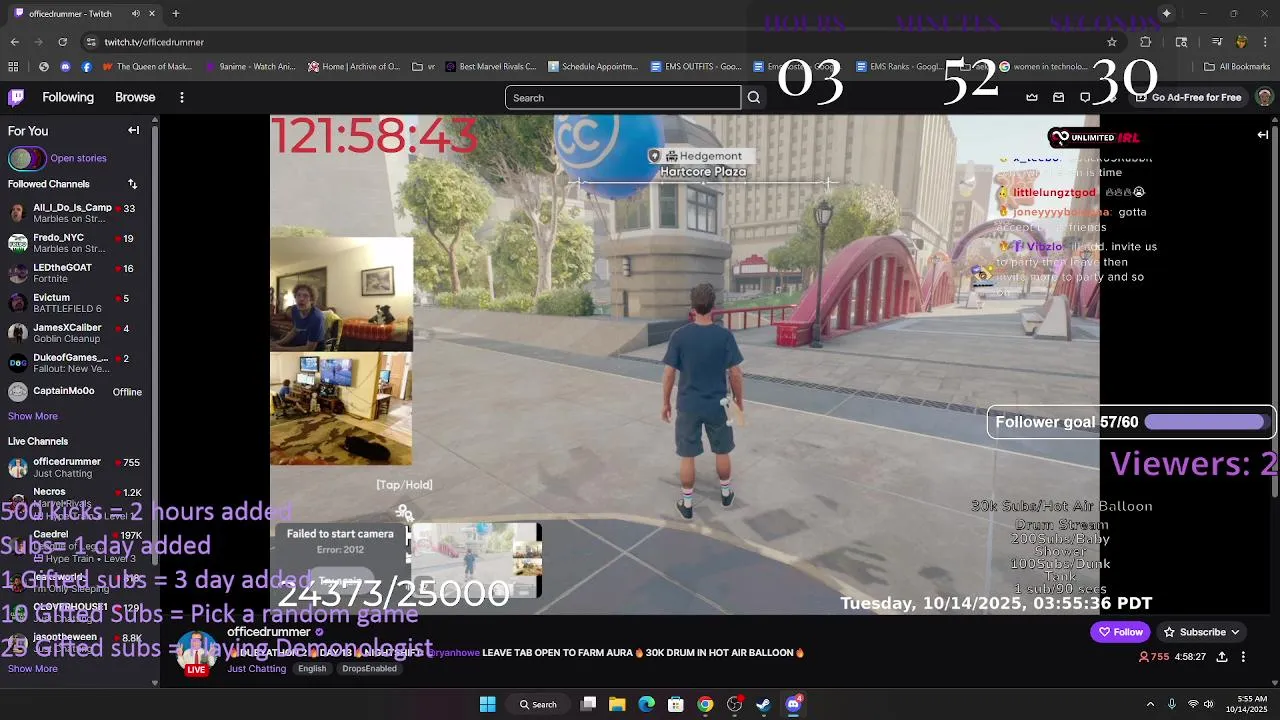Open Discord from the taskbar

click(x=793, y=704)
